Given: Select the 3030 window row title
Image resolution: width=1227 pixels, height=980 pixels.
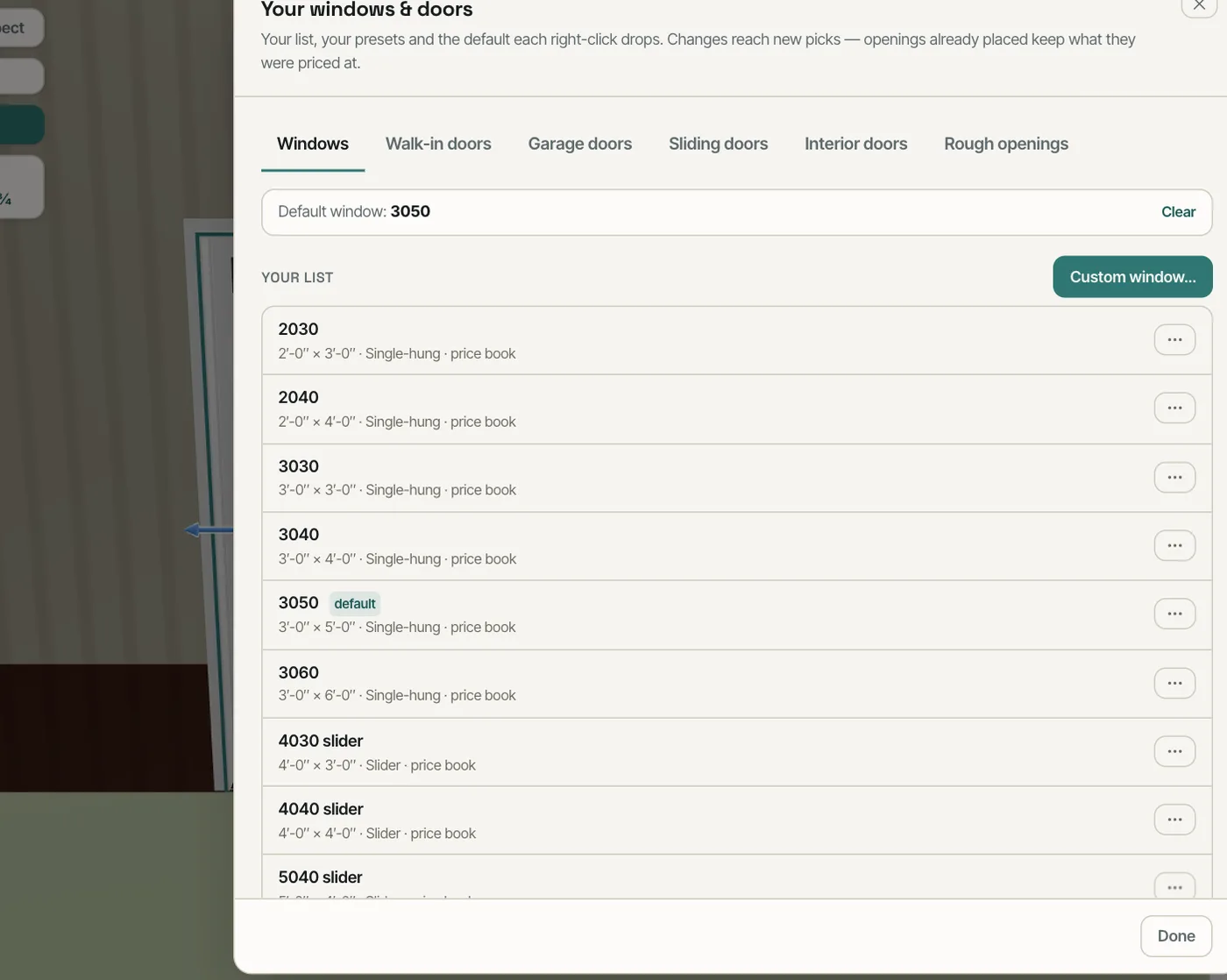Looking at the screenshot, I should (x=298, y=466).
